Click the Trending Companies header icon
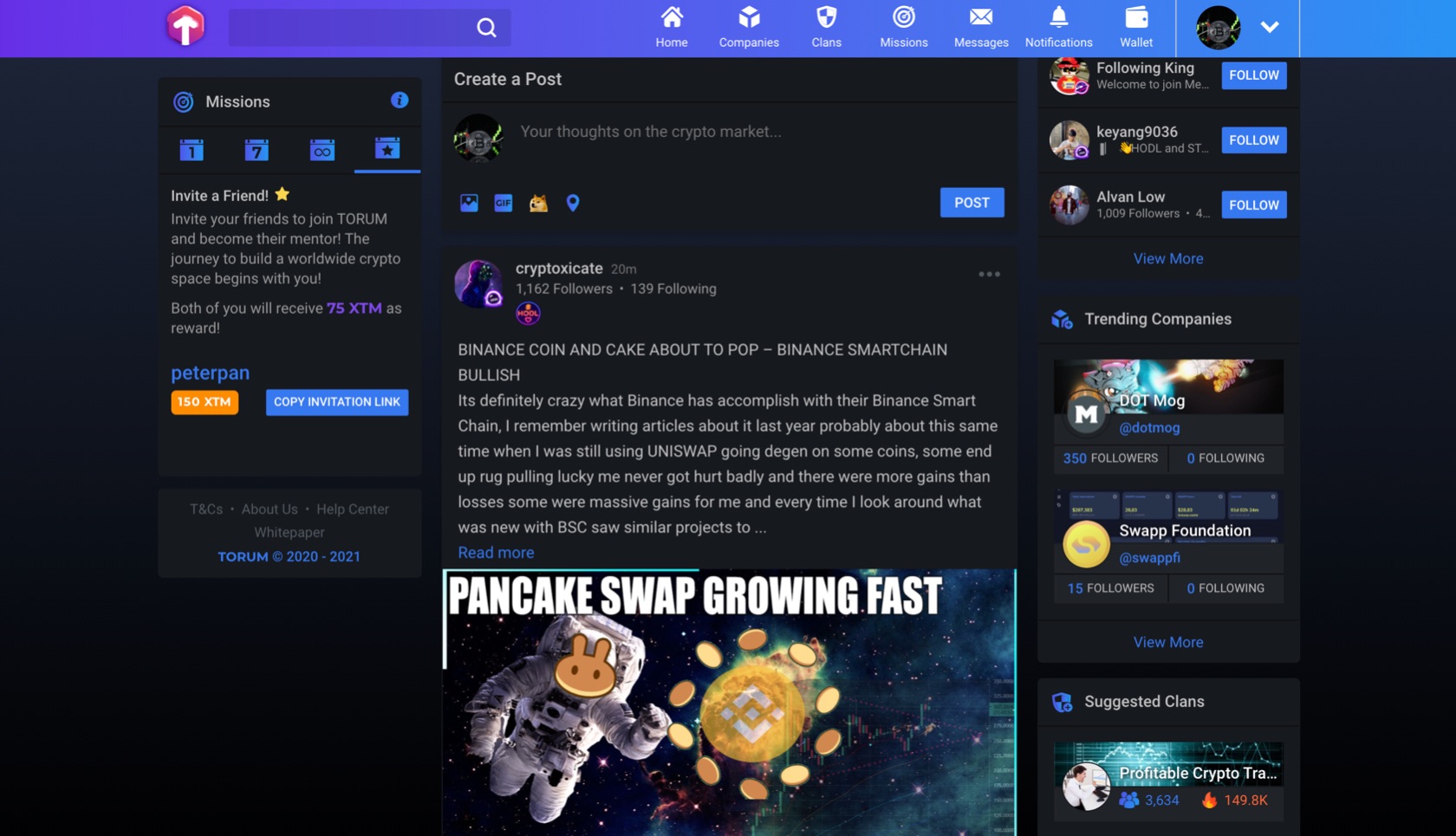The width and height of the screenshot is (1456, 836). pyautogui.click(x=1063, y=319)
